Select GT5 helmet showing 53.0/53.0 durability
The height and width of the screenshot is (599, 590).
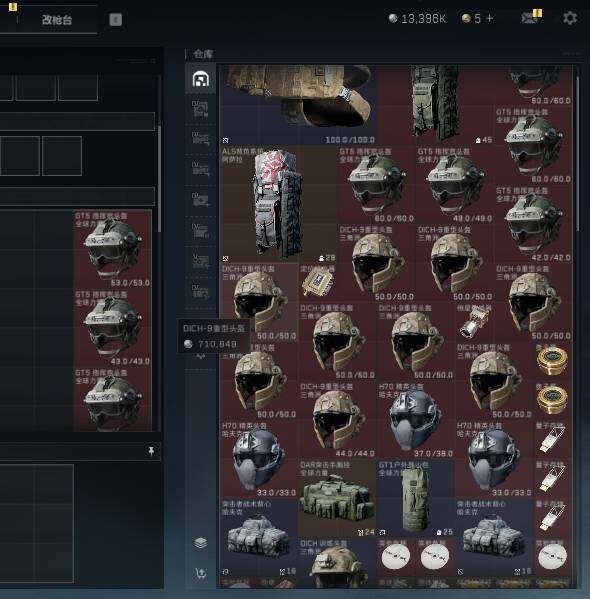pyautogui.click(x=112, y=249)
